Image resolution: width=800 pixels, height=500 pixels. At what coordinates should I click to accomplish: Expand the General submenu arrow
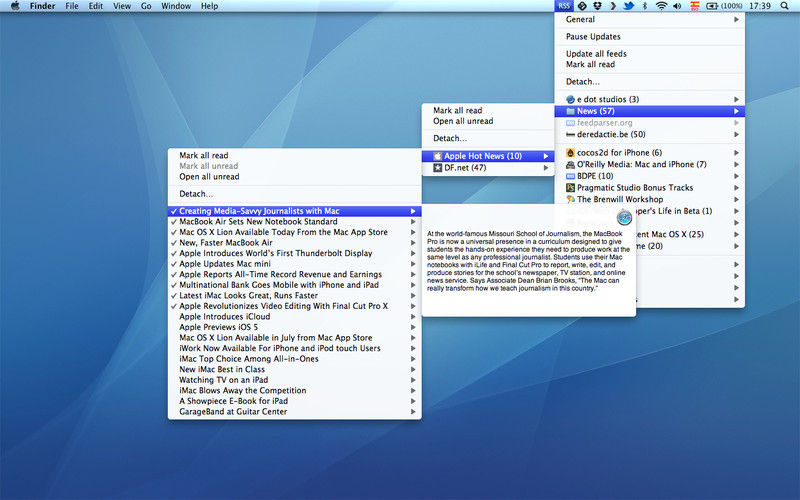(x=736, y=19)
